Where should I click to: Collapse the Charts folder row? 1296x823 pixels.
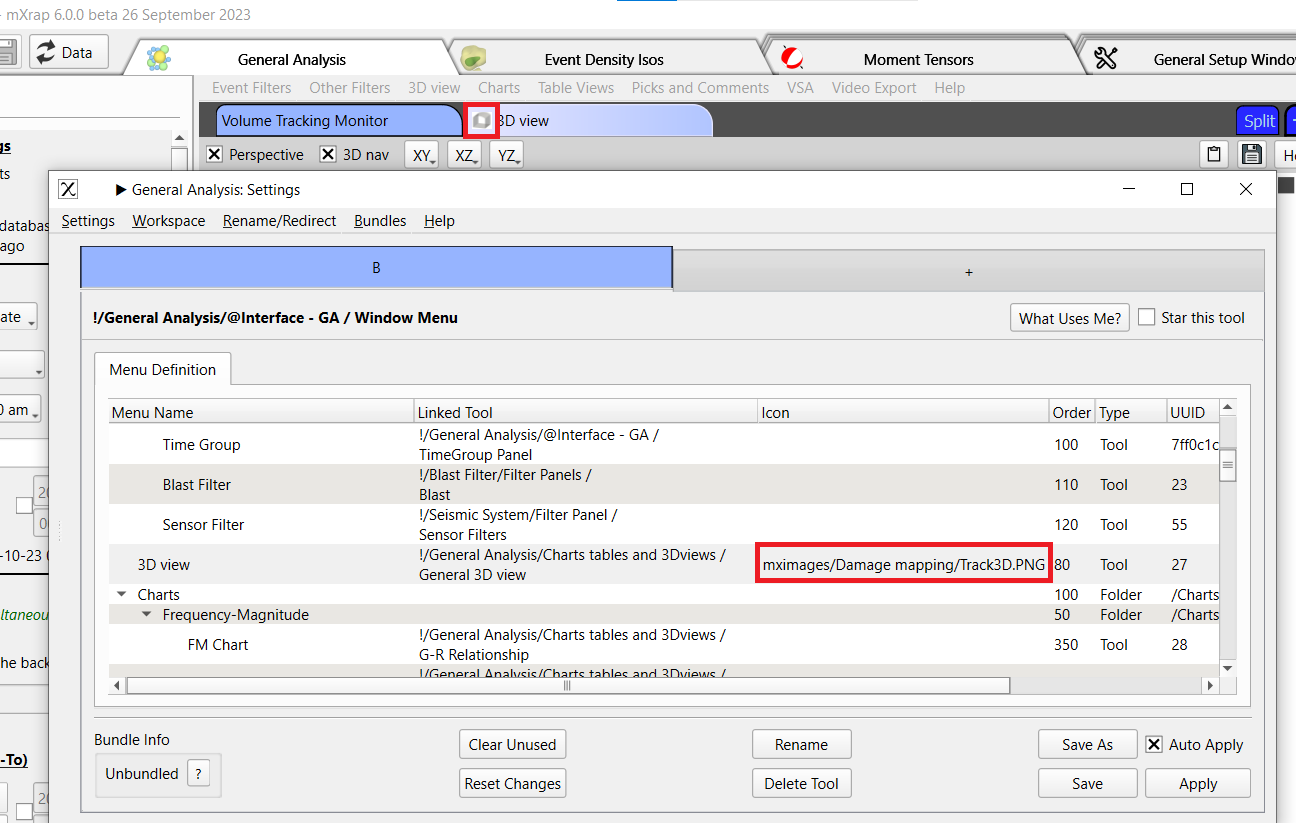click(x=123, y=594)
